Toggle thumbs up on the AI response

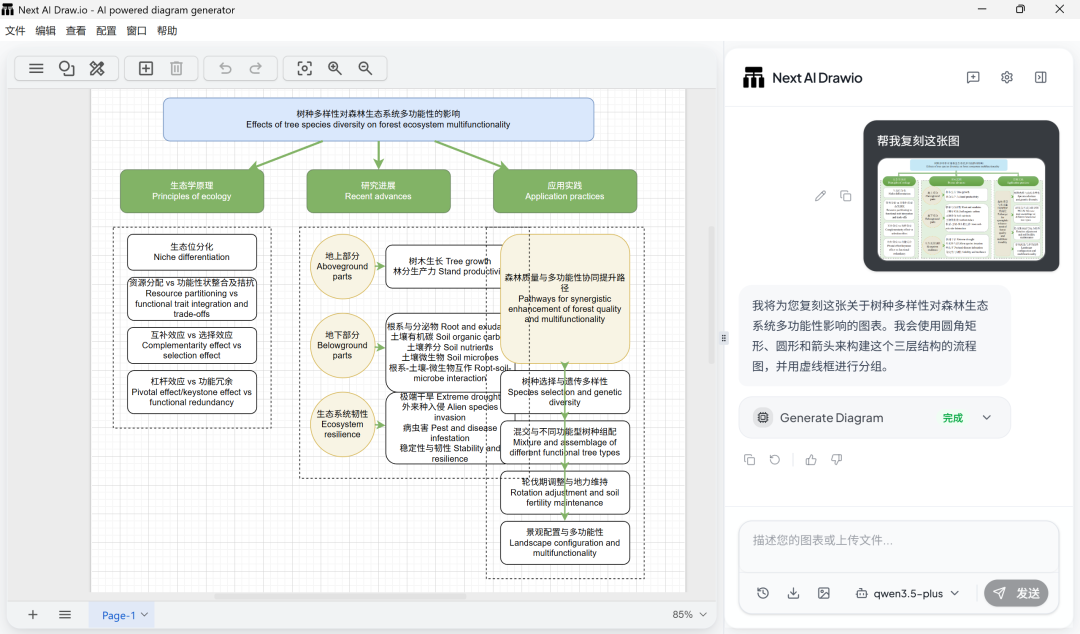click(x=811, y=460)
